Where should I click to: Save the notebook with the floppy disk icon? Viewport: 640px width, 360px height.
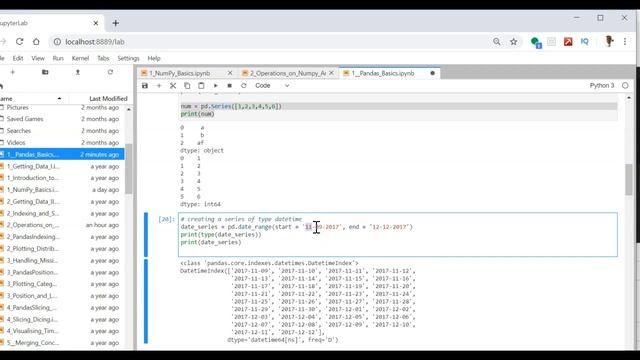tap(145, 86)
